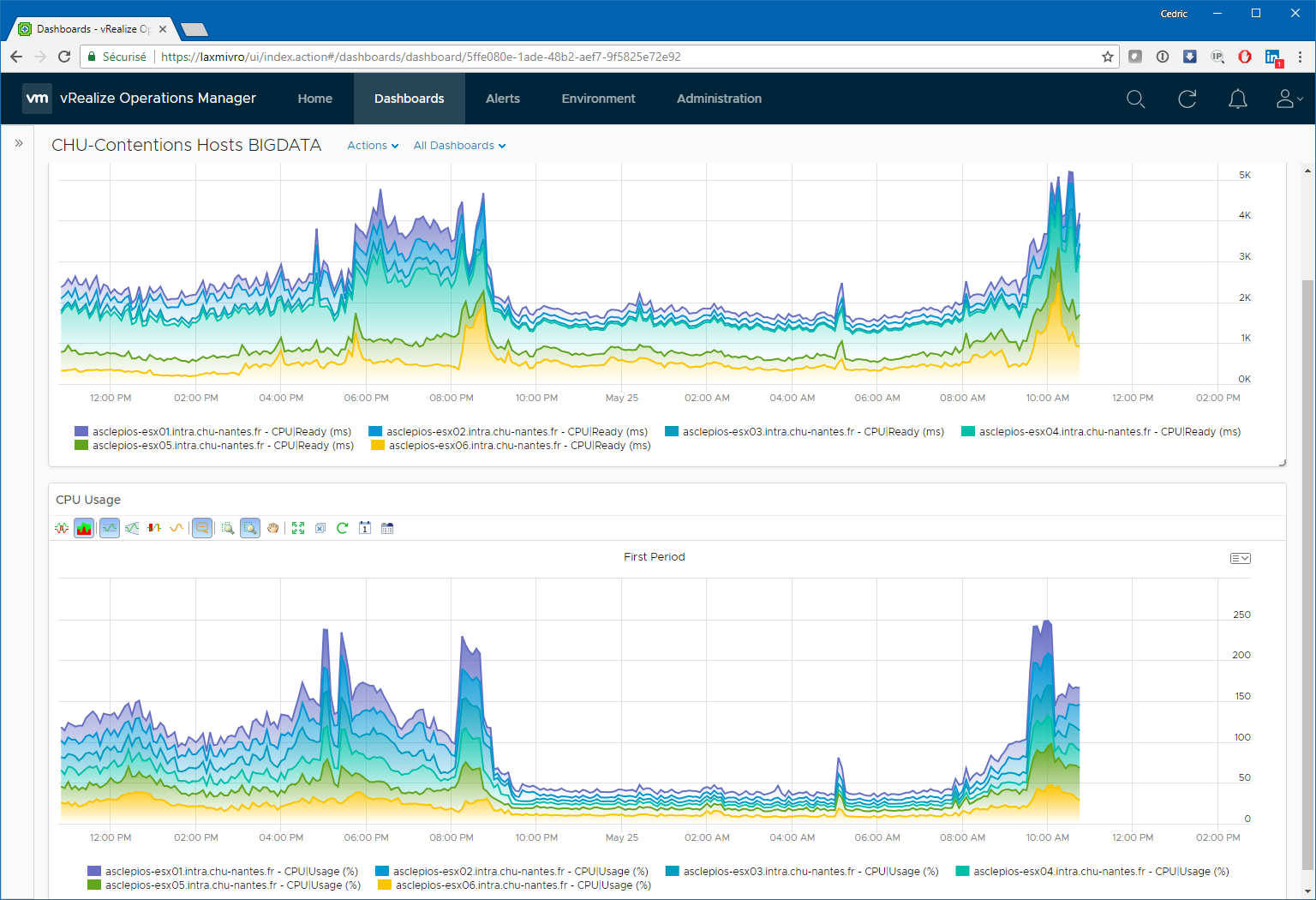Open the date controls calendar icon

point(365,528)
